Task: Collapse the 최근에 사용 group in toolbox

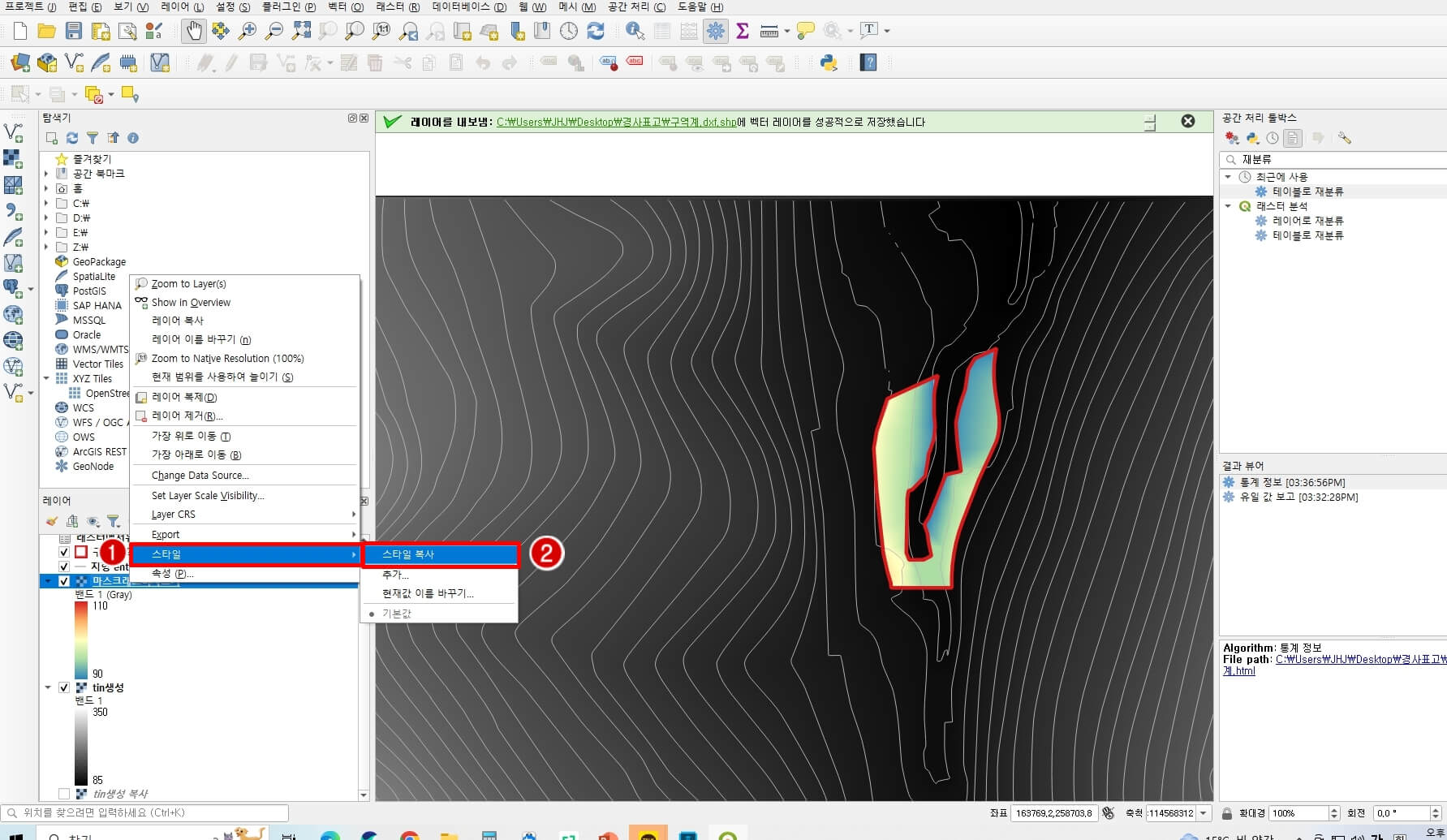Action: (x=1228, y=177)
